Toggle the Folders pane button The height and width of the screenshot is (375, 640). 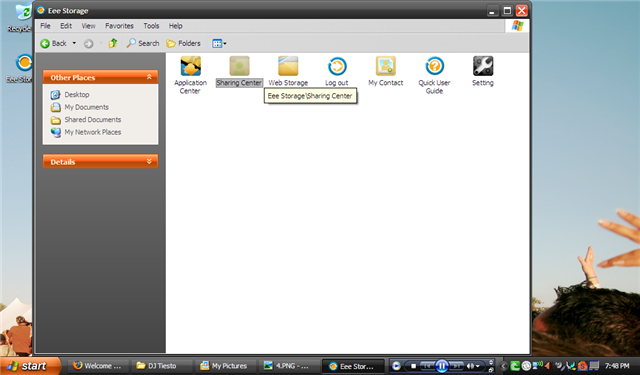[x=184, y=43]
